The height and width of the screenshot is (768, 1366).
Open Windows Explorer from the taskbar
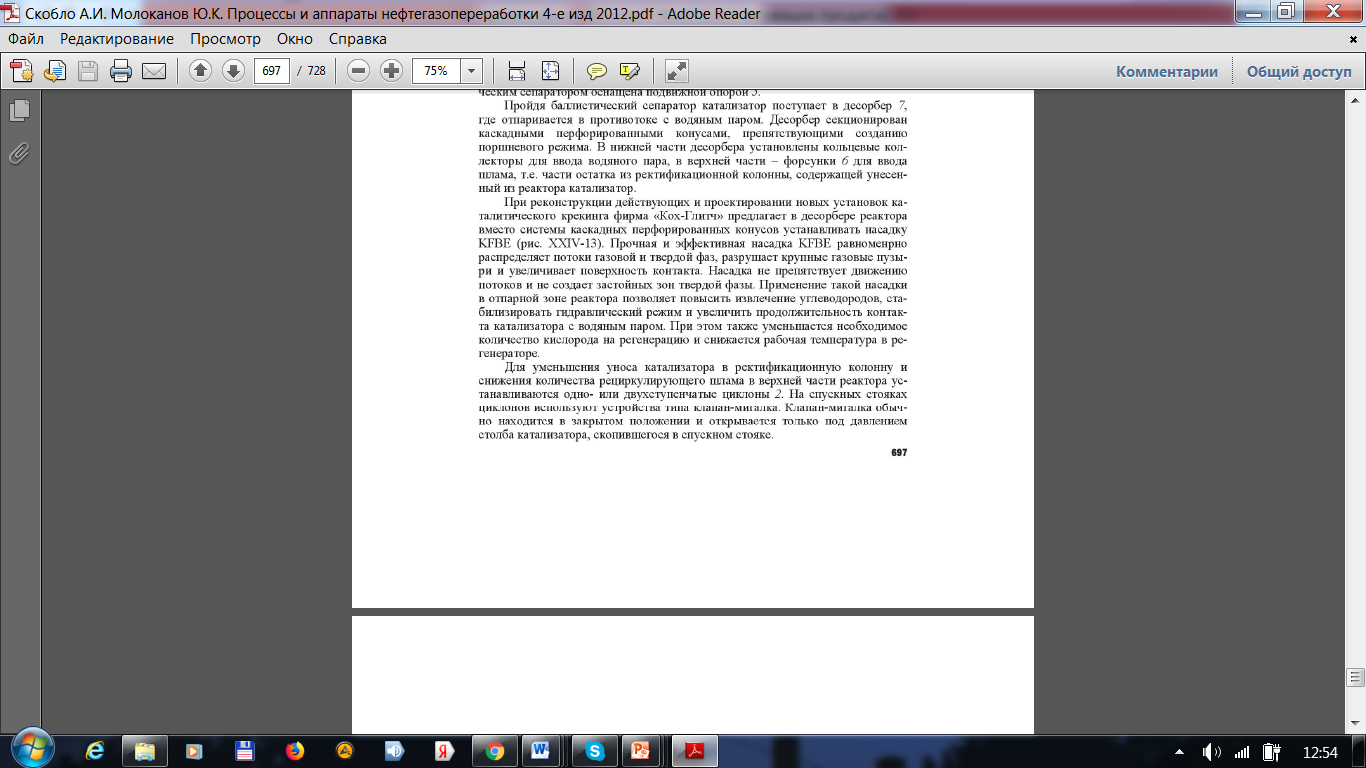click(x=146, y=750)
